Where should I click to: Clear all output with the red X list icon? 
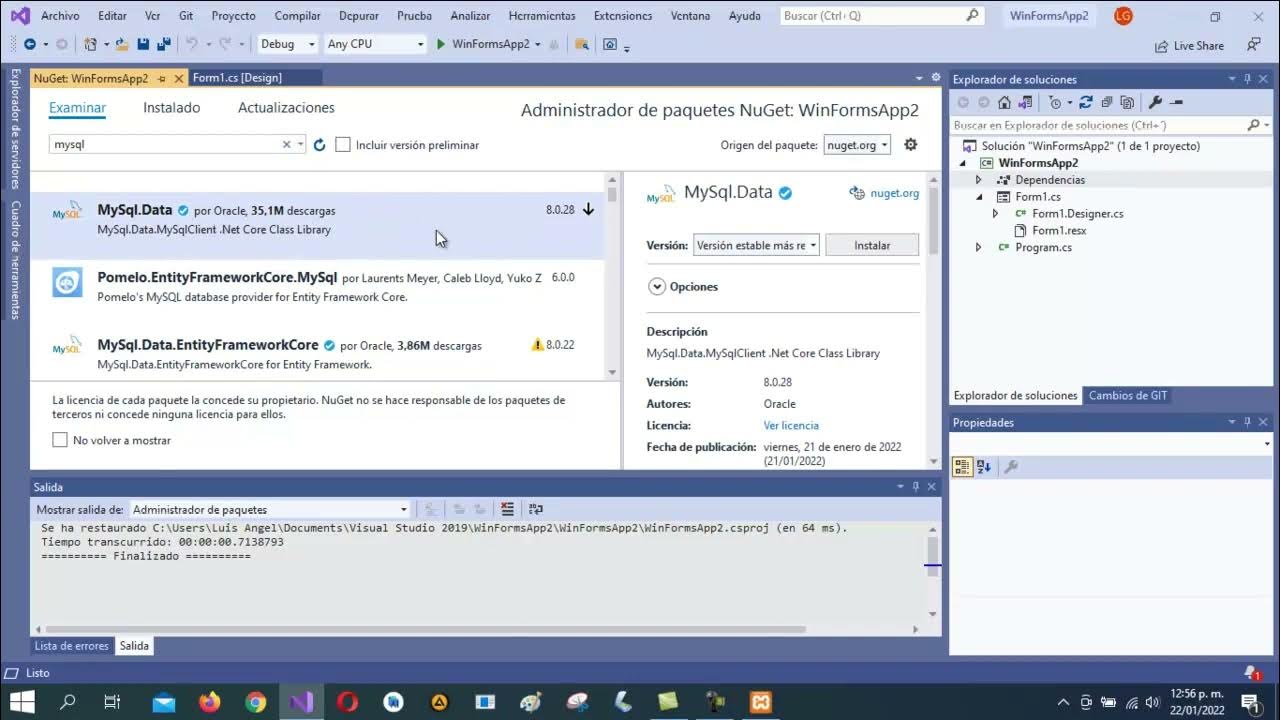click(x=508, y=509)
